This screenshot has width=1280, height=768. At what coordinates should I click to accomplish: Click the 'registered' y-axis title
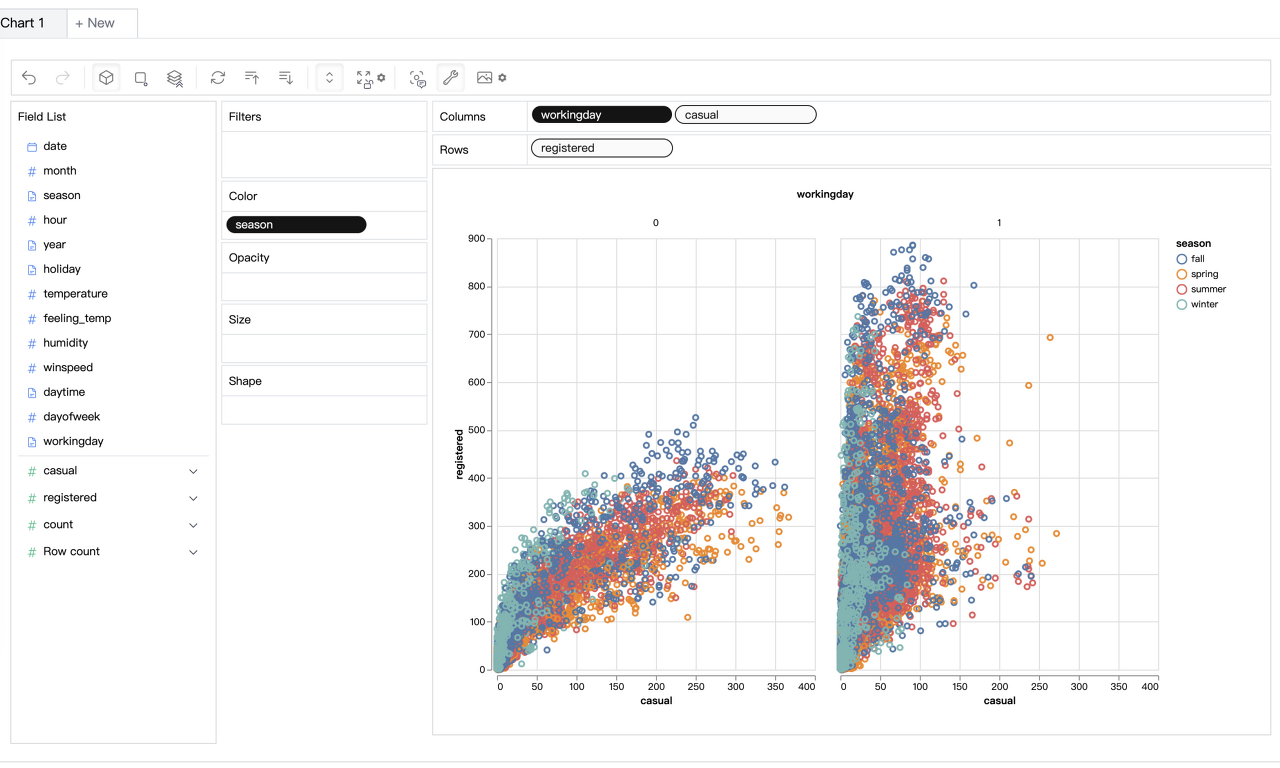click(460, 454)
